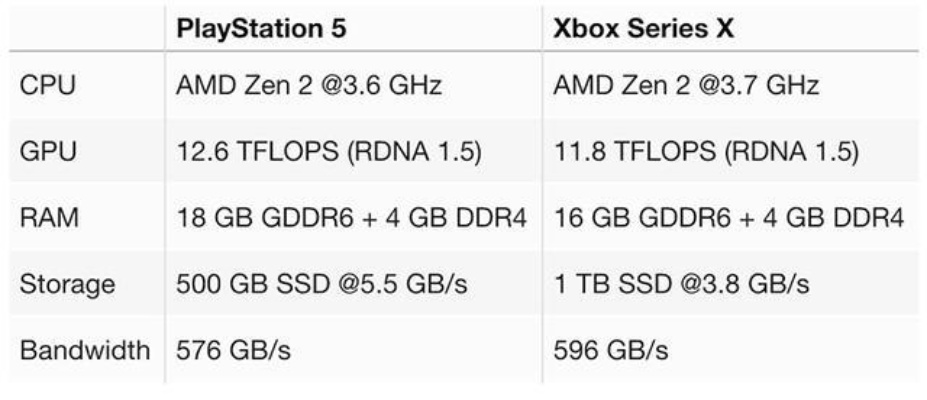Select the 576 GB/s bandwidth value

(234, 351)
